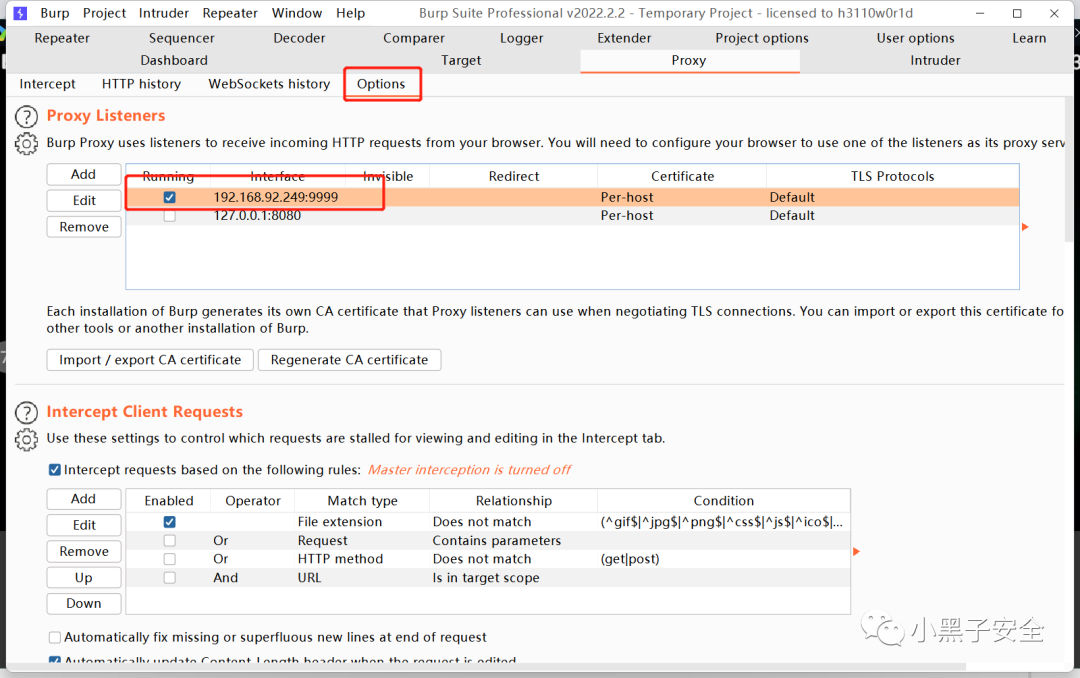Enable the 127.0.0.1:8080 listener Running checkbox
1080x678 pixels.
click(169, 215)
